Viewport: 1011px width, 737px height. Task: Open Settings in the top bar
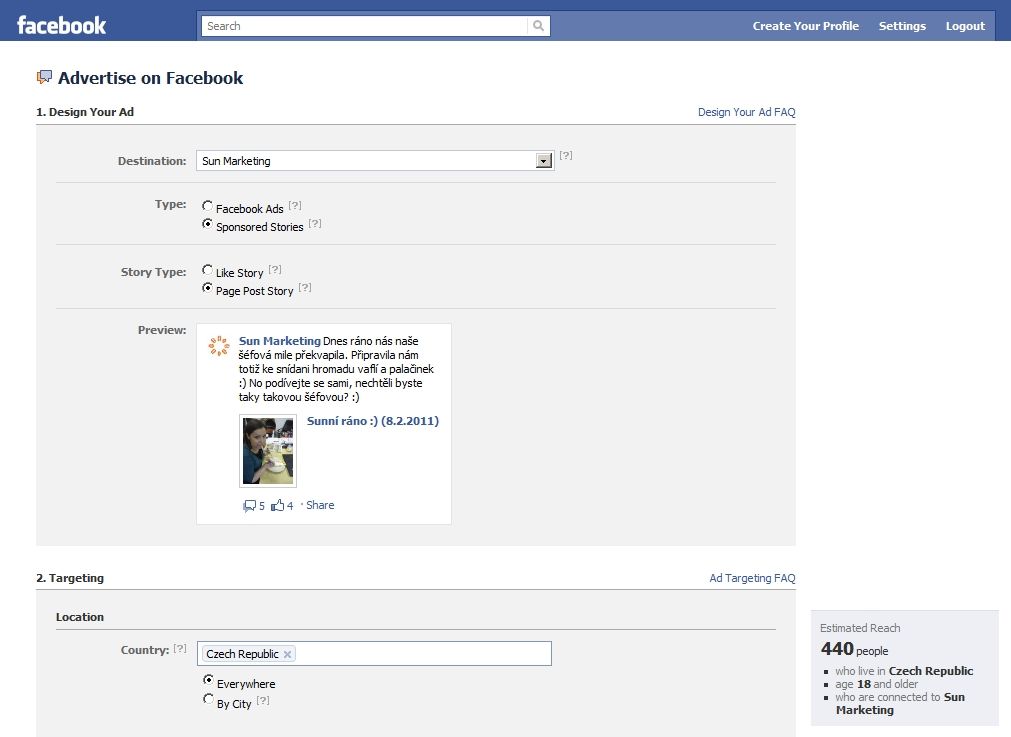(902, 26)
